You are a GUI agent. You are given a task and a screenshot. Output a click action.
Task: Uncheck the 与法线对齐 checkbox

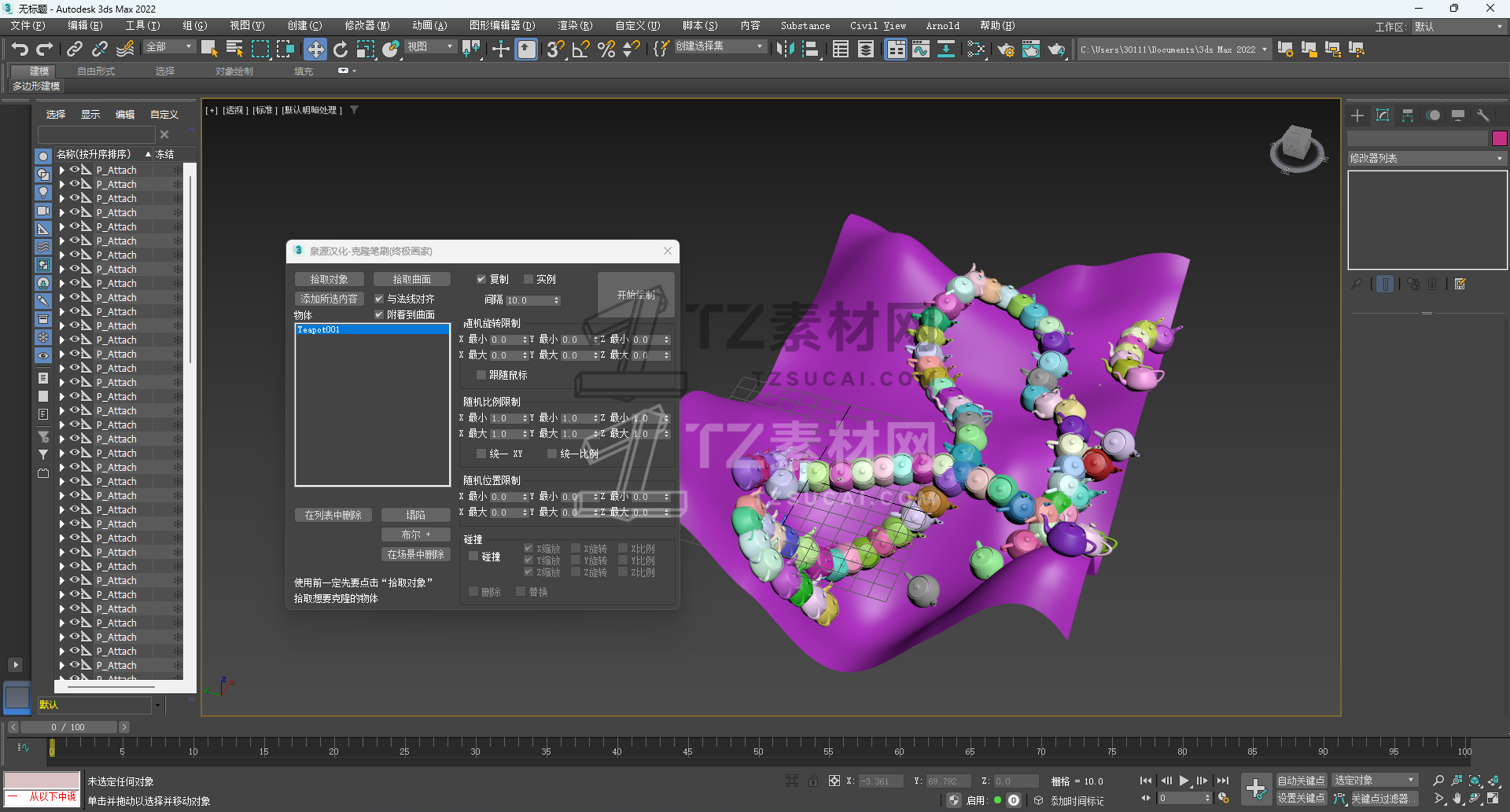click(x=379, y=299)
